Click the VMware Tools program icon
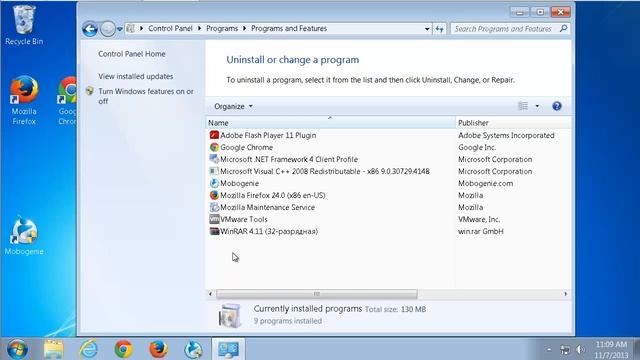Viewport: 640px width, 360px height. 214,219
